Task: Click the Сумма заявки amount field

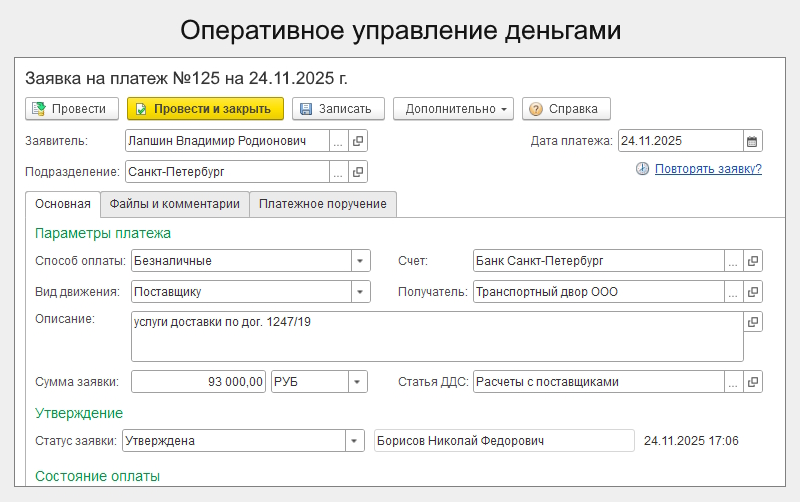Action: coord(199,381)
